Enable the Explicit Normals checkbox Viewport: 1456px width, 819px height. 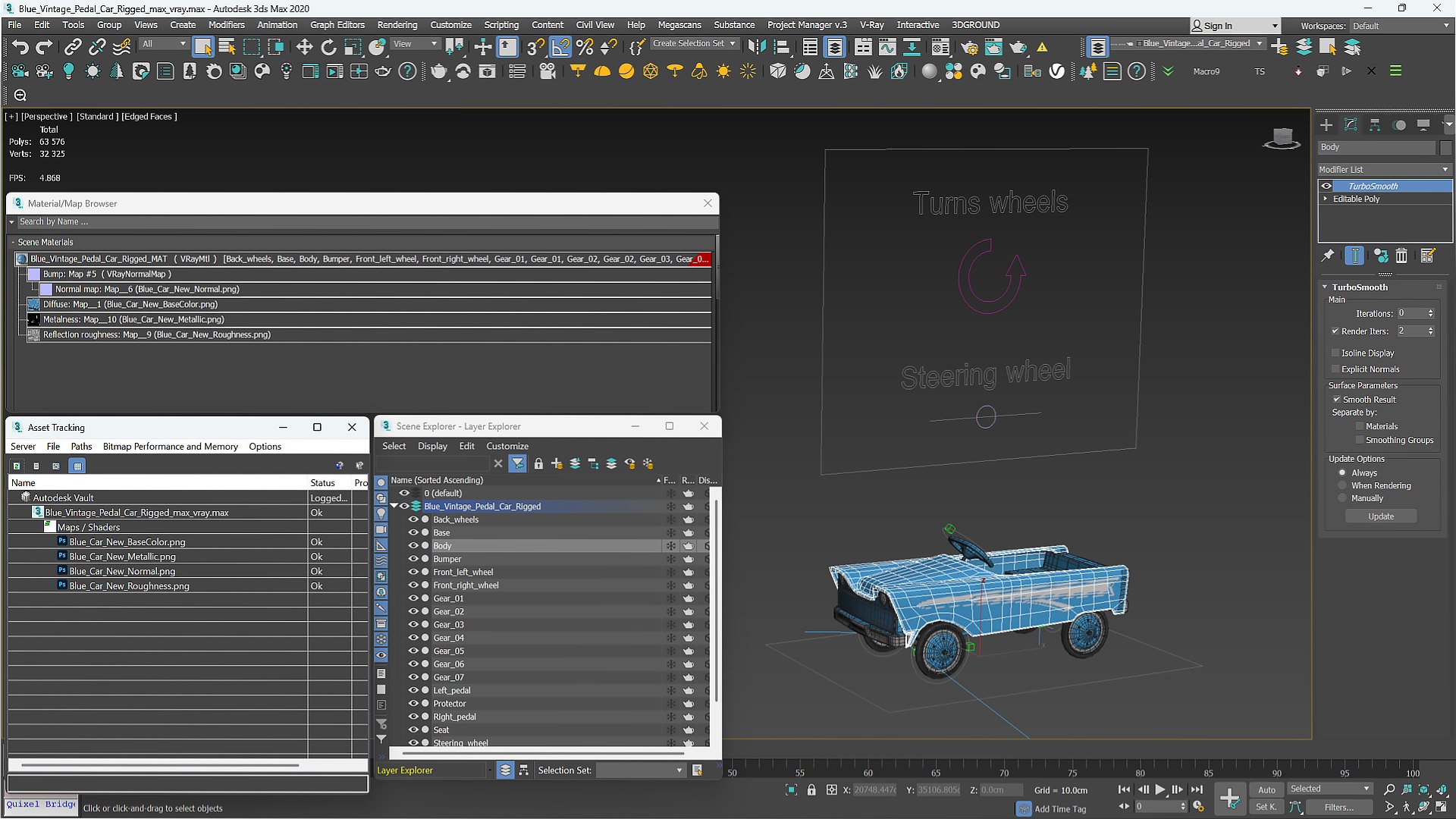click(1335, 369)
